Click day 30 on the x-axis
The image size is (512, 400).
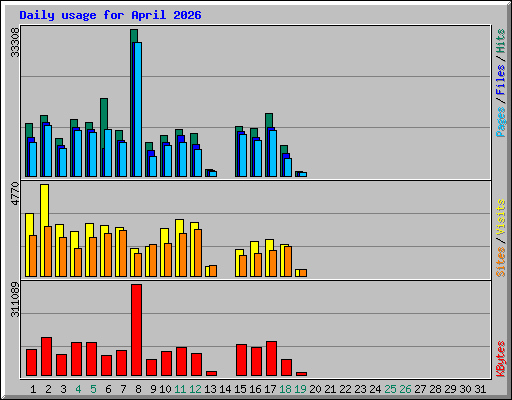(x=465, y=389)
